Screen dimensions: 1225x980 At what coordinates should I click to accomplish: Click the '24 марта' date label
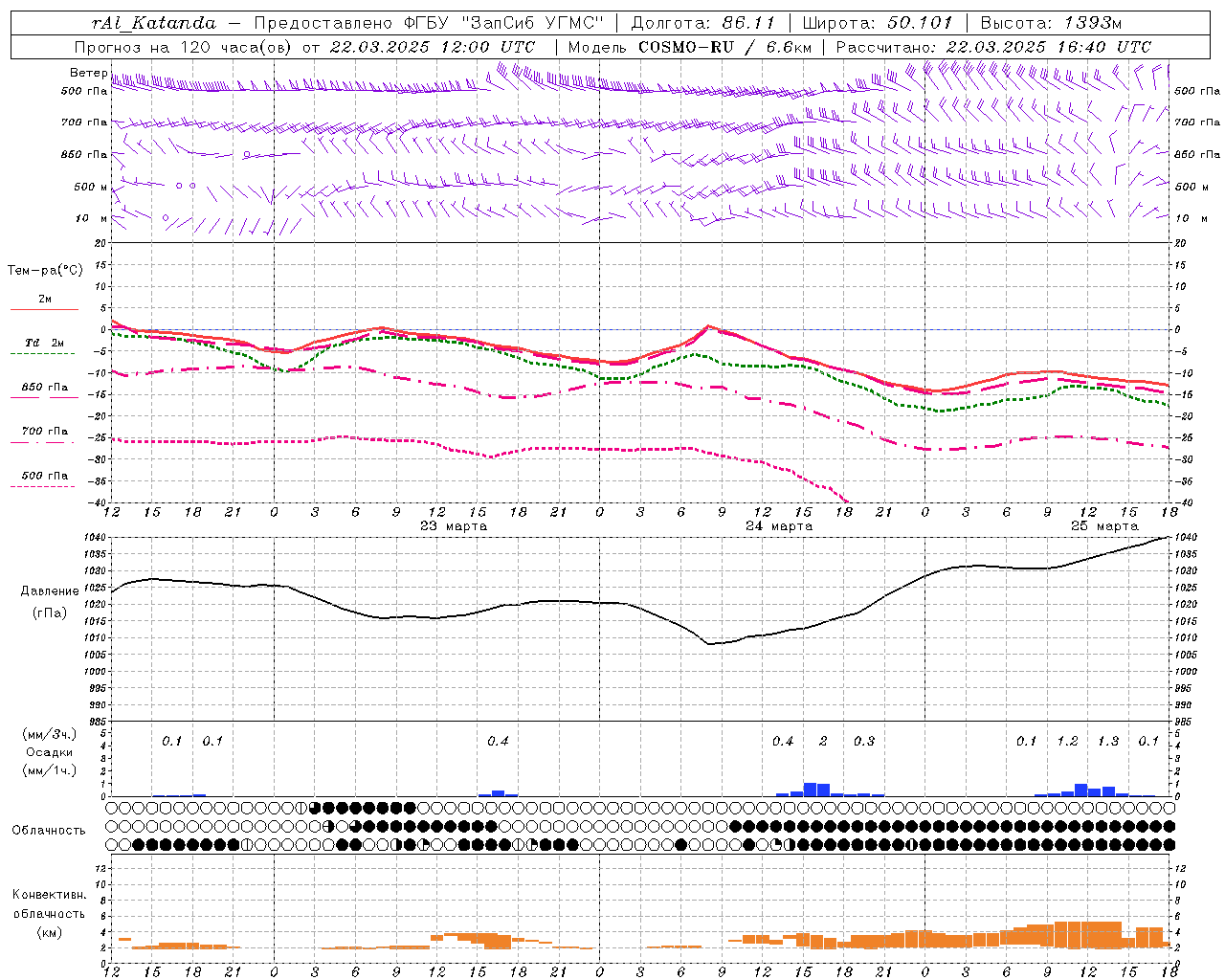coord(779,526)
